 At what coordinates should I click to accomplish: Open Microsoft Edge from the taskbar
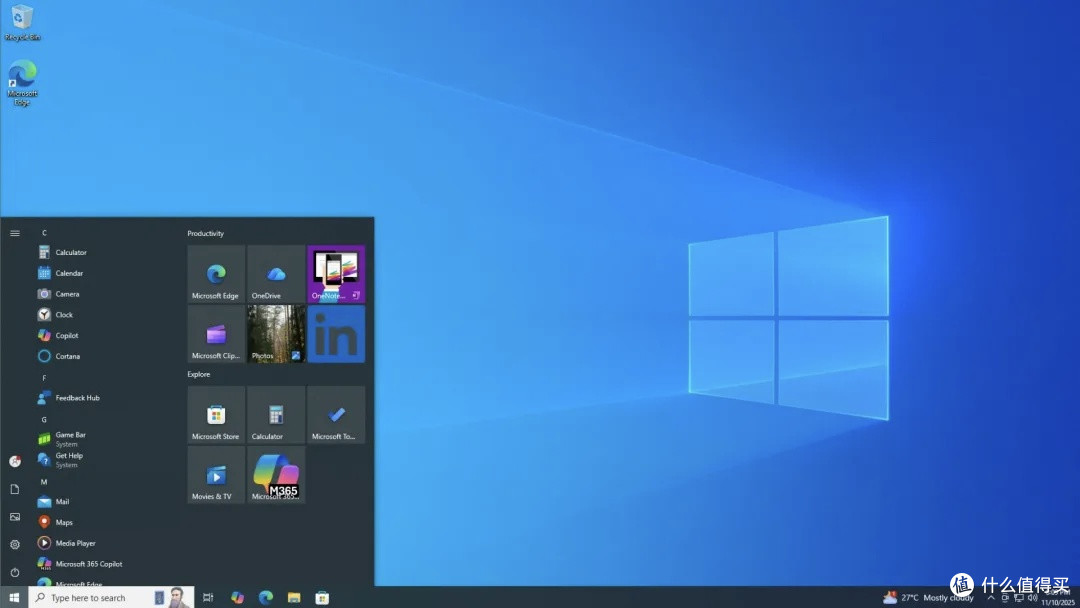click(266, 598)
